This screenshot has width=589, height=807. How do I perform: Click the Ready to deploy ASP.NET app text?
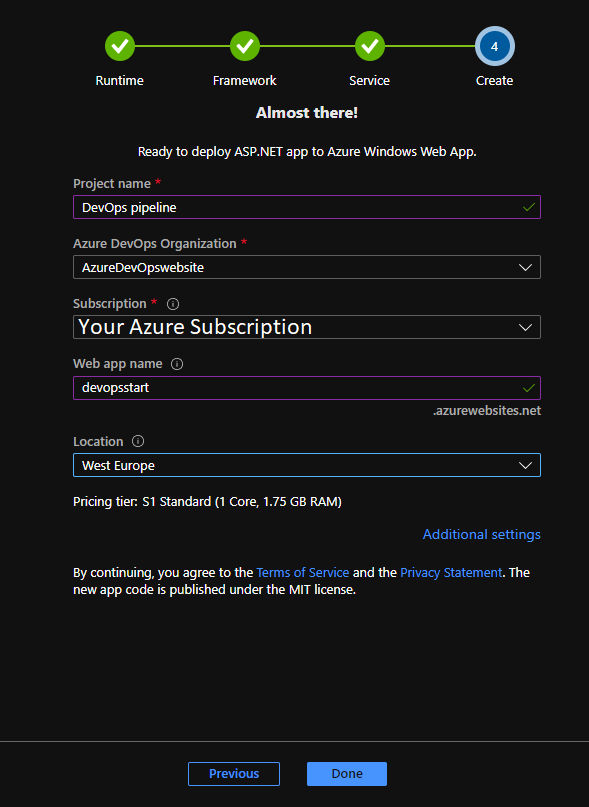(x=307, y=152)
